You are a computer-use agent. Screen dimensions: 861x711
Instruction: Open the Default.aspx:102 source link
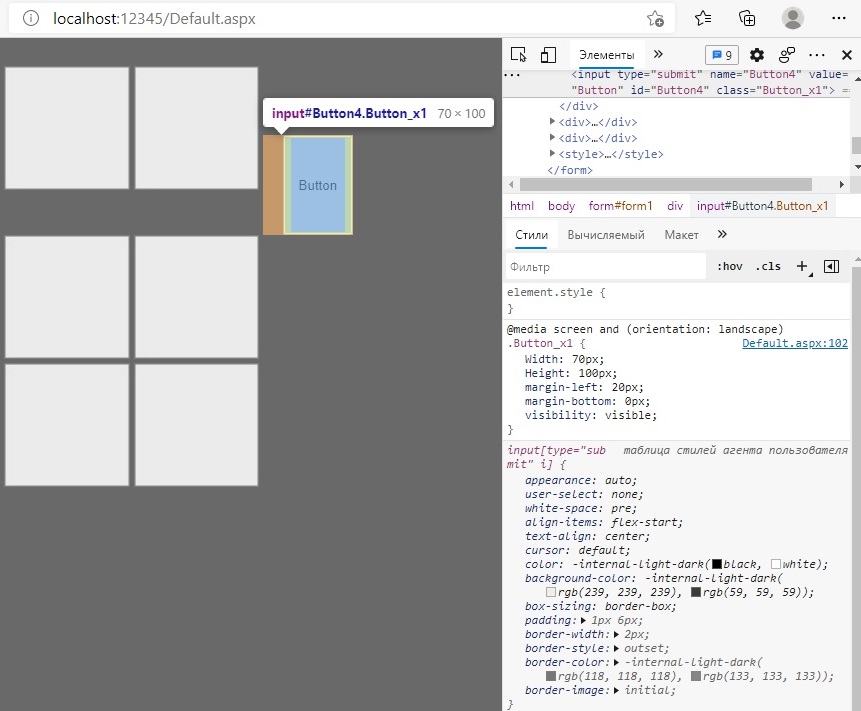coord(794,343)
